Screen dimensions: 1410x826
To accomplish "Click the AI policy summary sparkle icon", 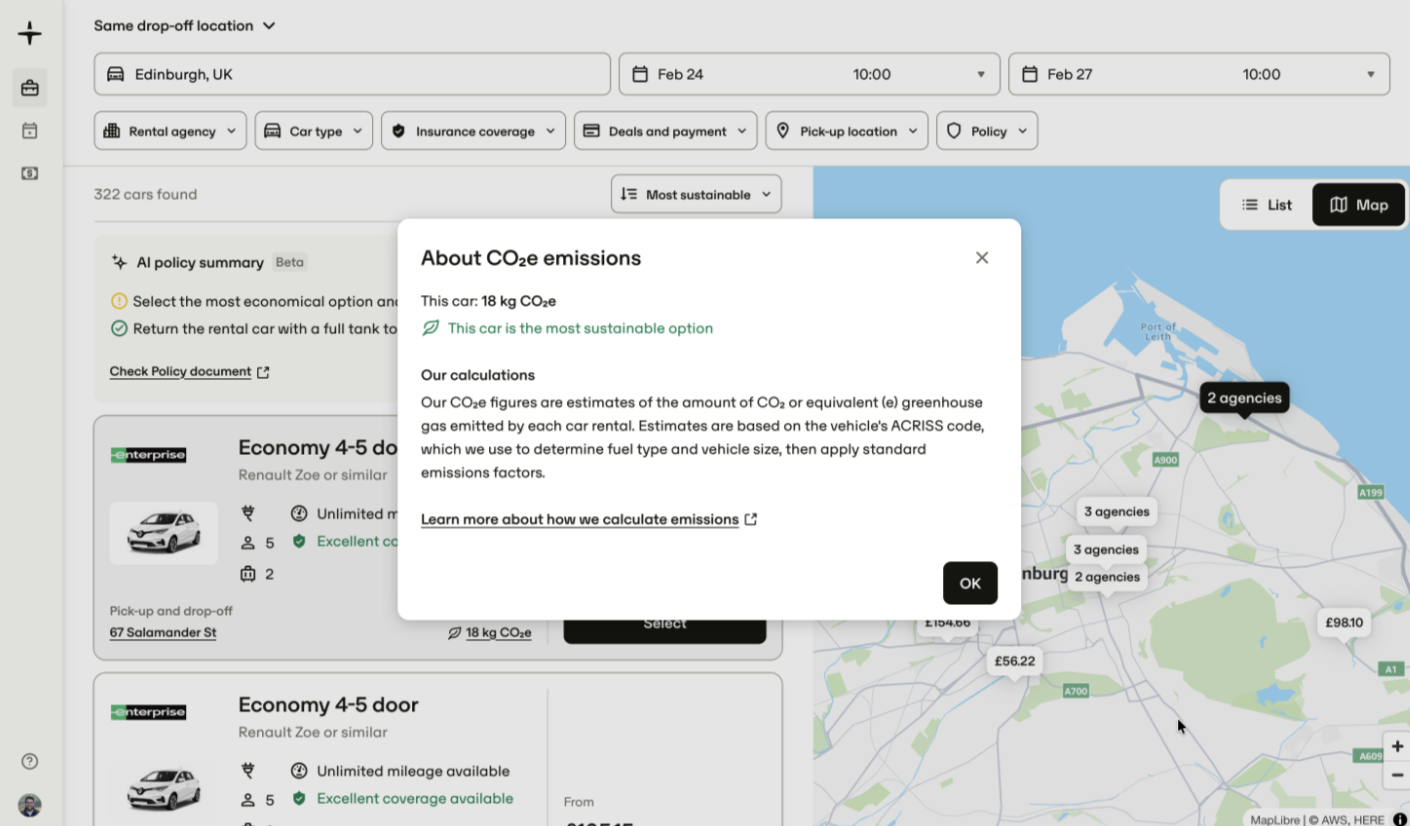I will tap(119, 263).
